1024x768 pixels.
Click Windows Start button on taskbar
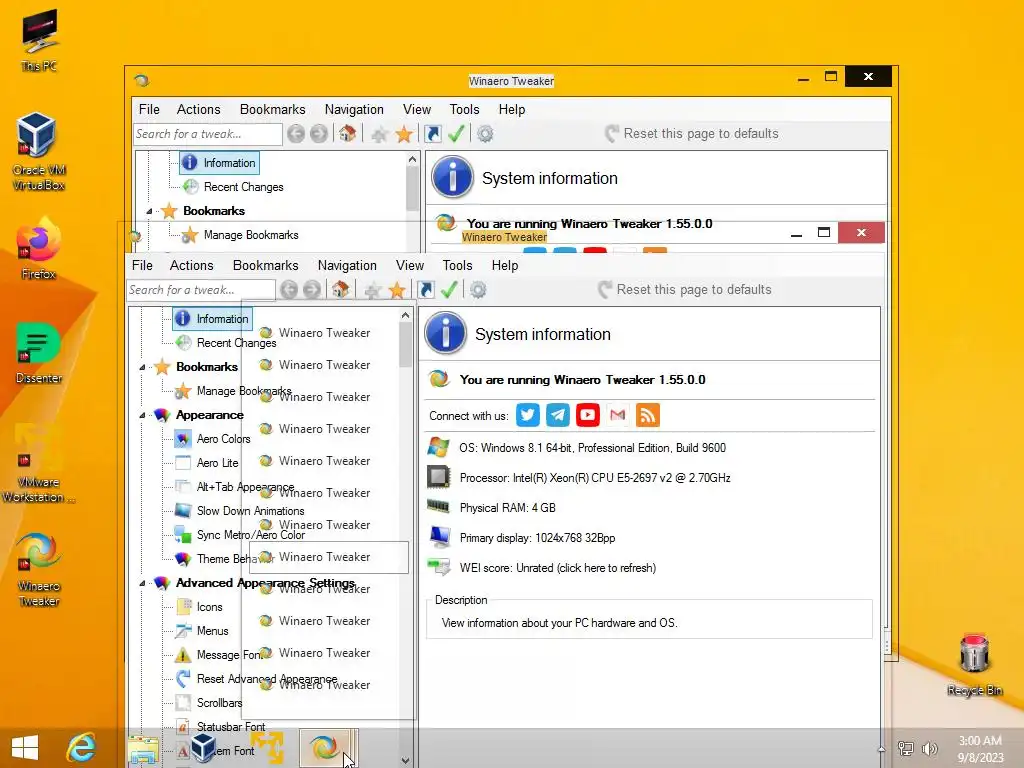click(25, 748)
